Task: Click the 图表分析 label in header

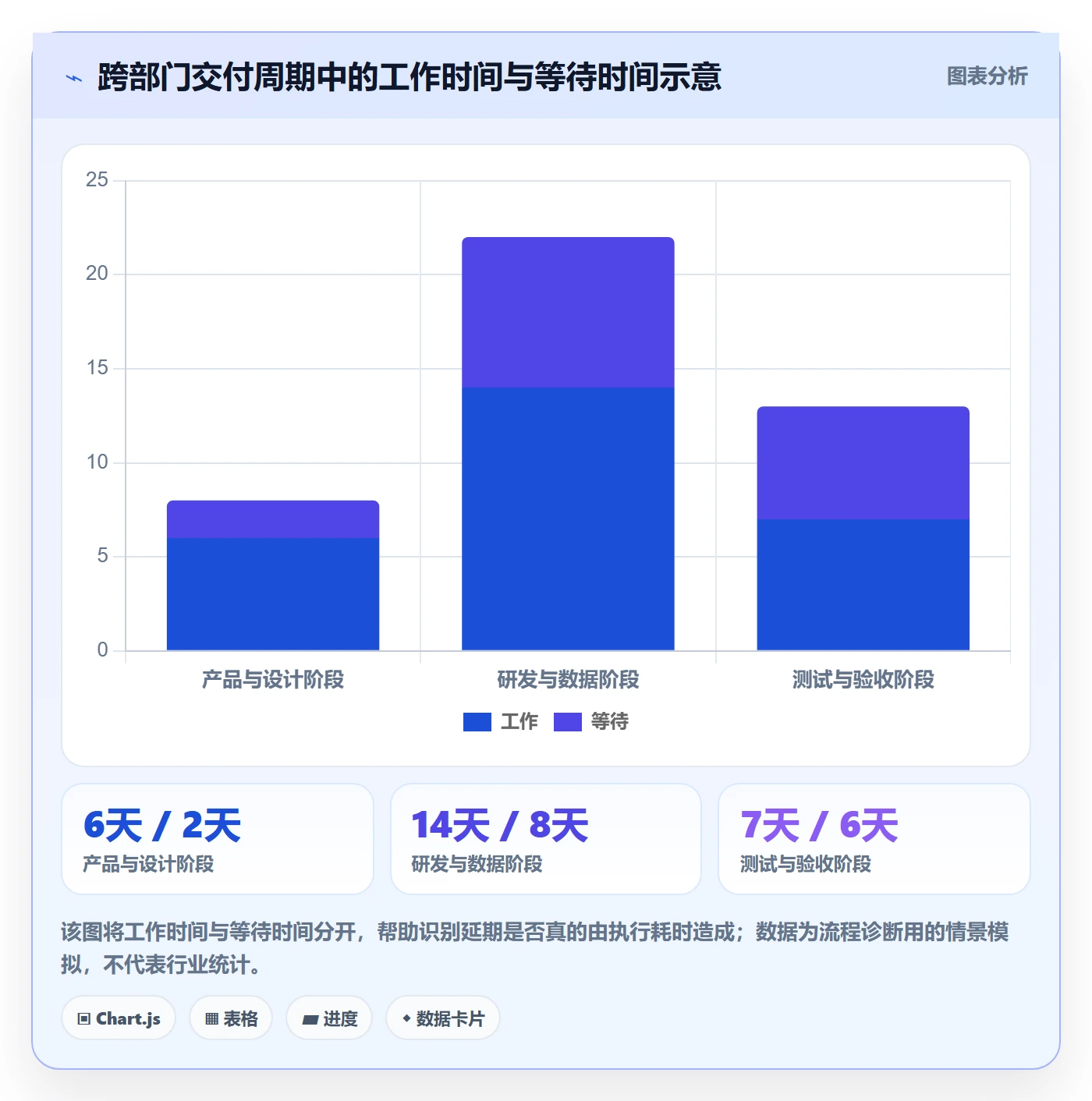Action: click(x=987, y=76)
